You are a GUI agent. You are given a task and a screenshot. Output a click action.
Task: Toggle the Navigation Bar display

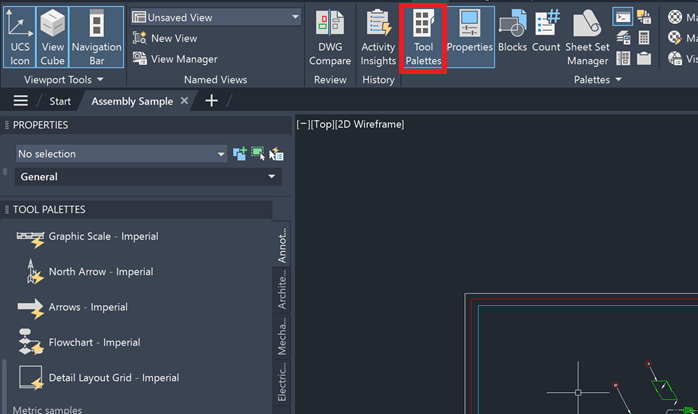pos(97,37)
